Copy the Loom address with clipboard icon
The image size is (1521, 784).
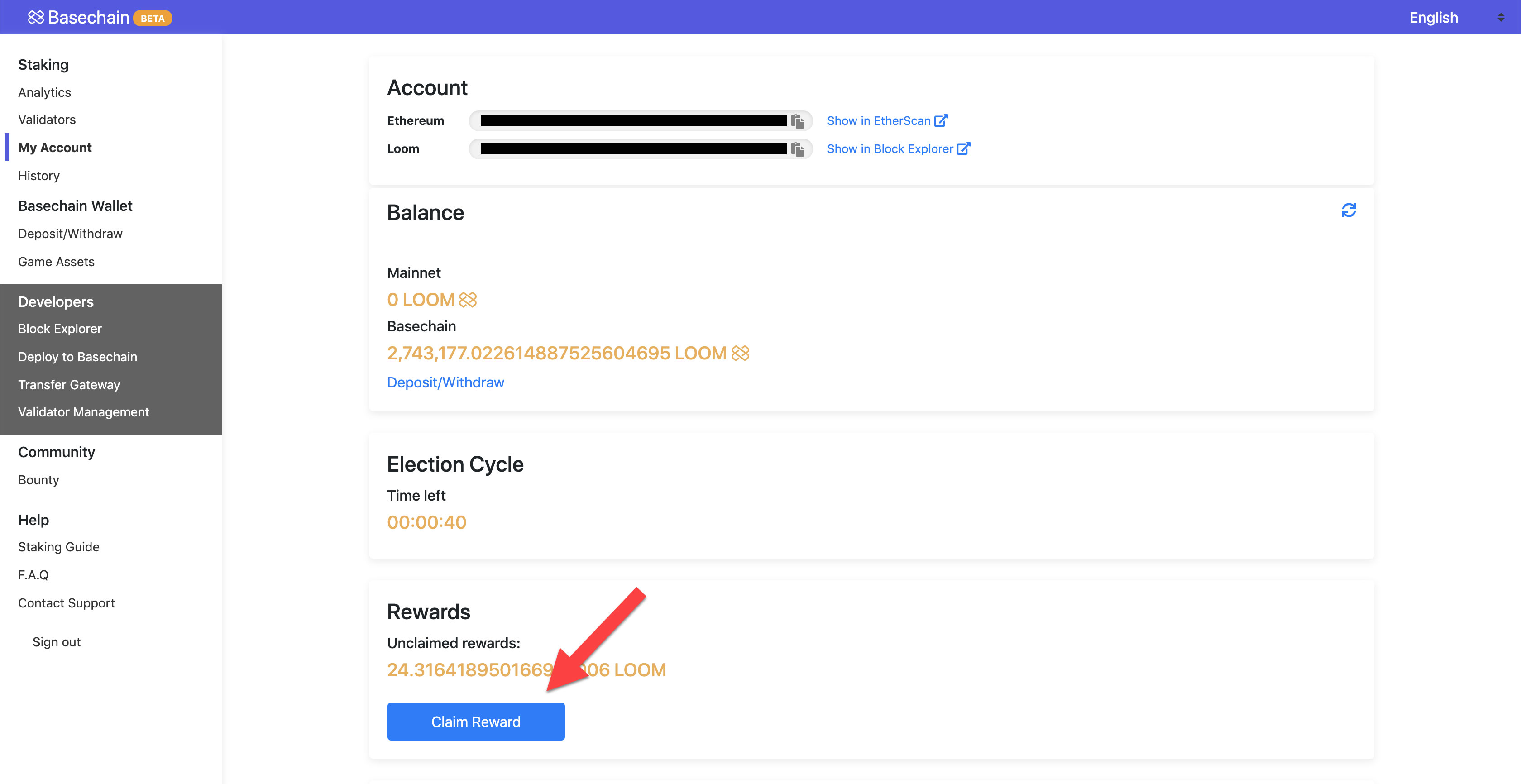(798, 149)
